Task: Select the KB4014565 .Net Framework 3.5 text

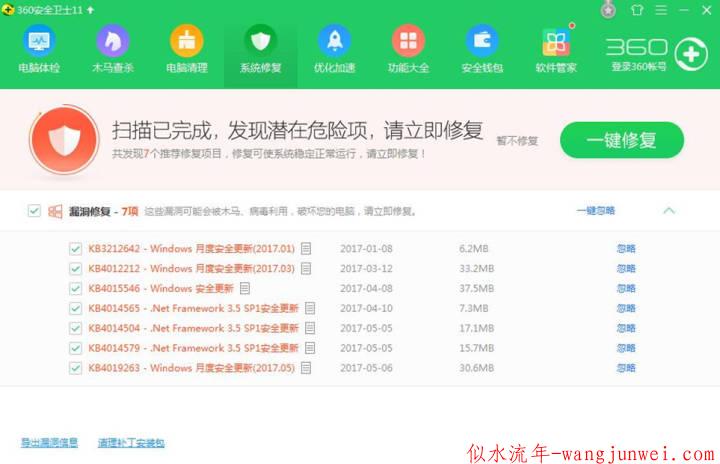Action: pyautogui.click(x=193, y=308)
